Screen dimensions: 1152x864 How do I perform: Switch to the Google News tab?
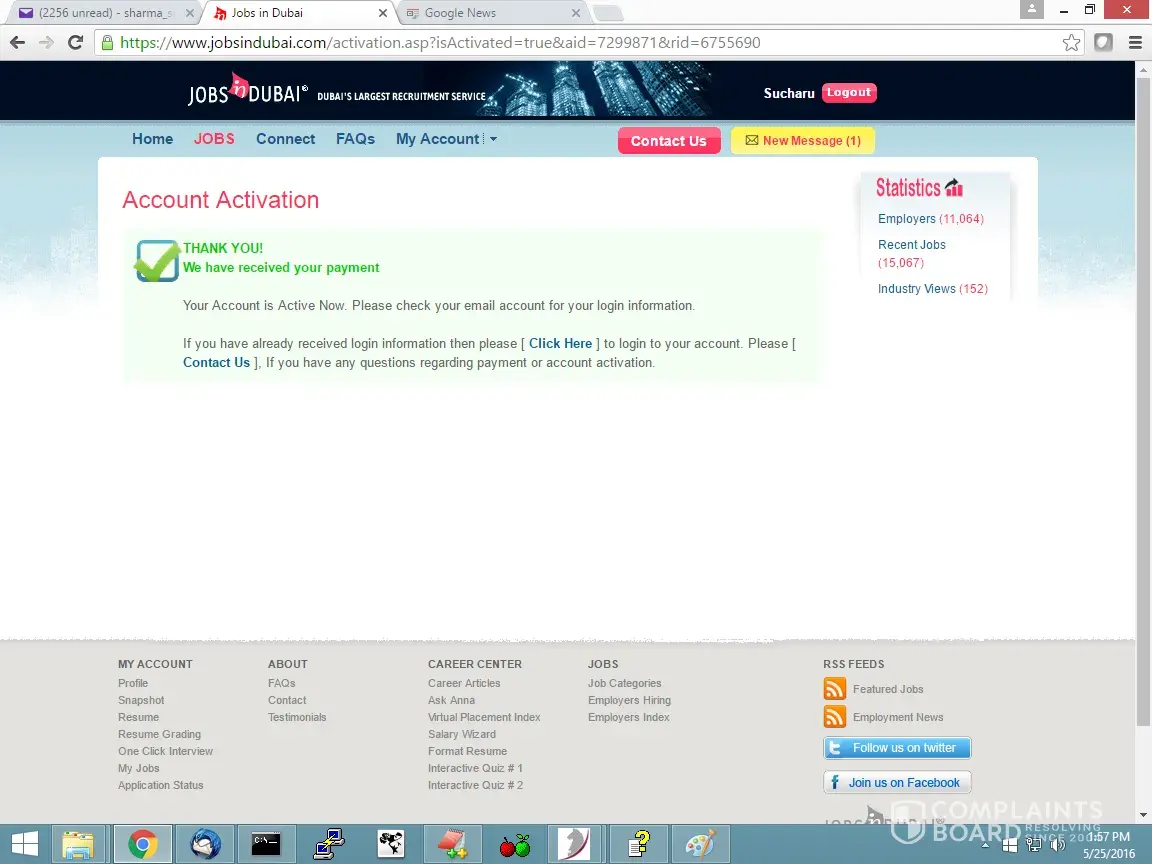460,13
